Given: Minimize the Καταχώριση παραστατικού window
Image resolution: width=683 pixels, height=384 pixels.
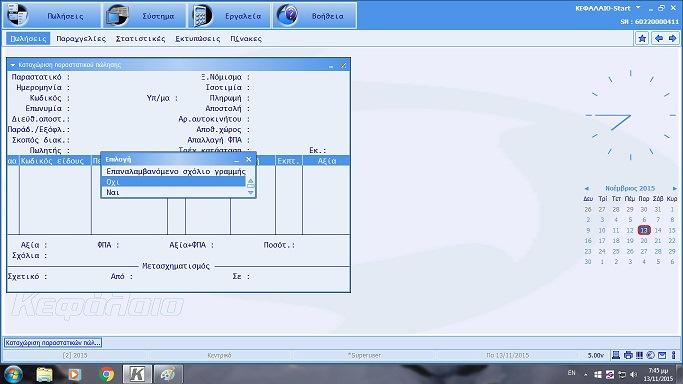Looking at the screenshot, I should pos(331,66).
